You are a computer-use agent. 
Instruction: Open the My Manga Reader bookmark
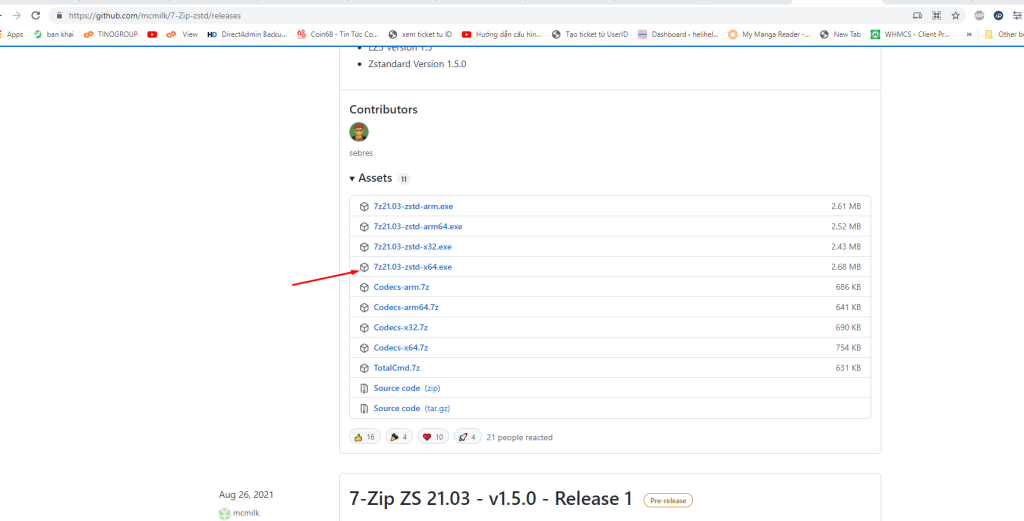(x=769, y=35)
